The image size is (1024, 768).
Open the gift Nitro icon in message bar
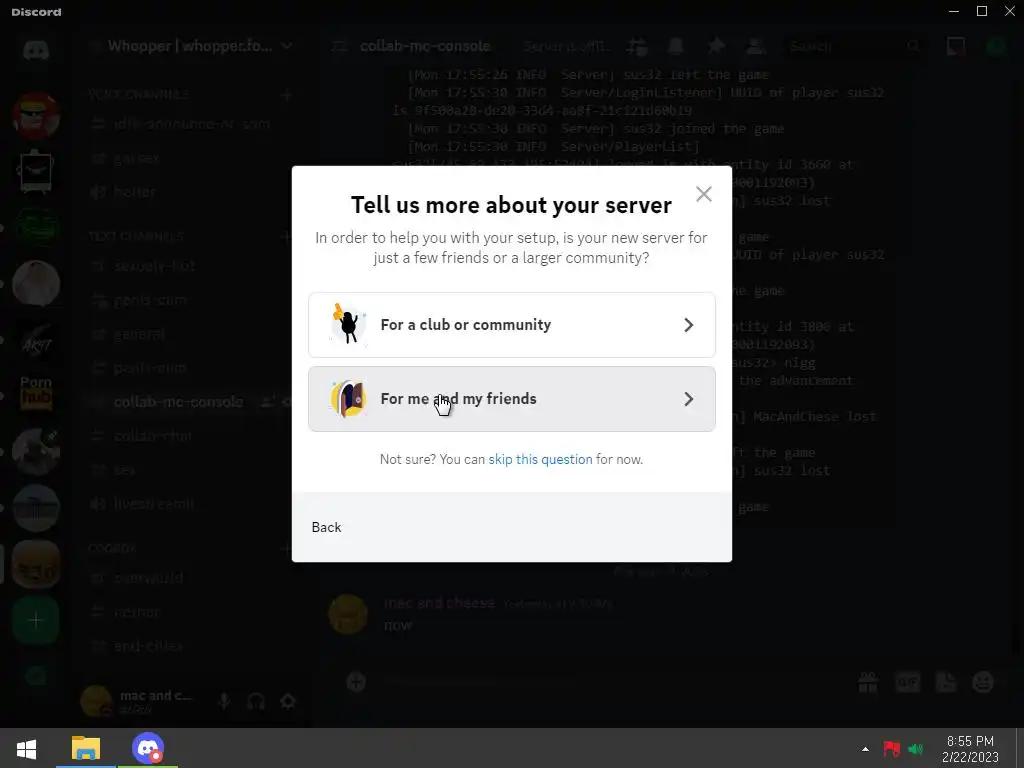pyautogui.click(x=868, y=682)
